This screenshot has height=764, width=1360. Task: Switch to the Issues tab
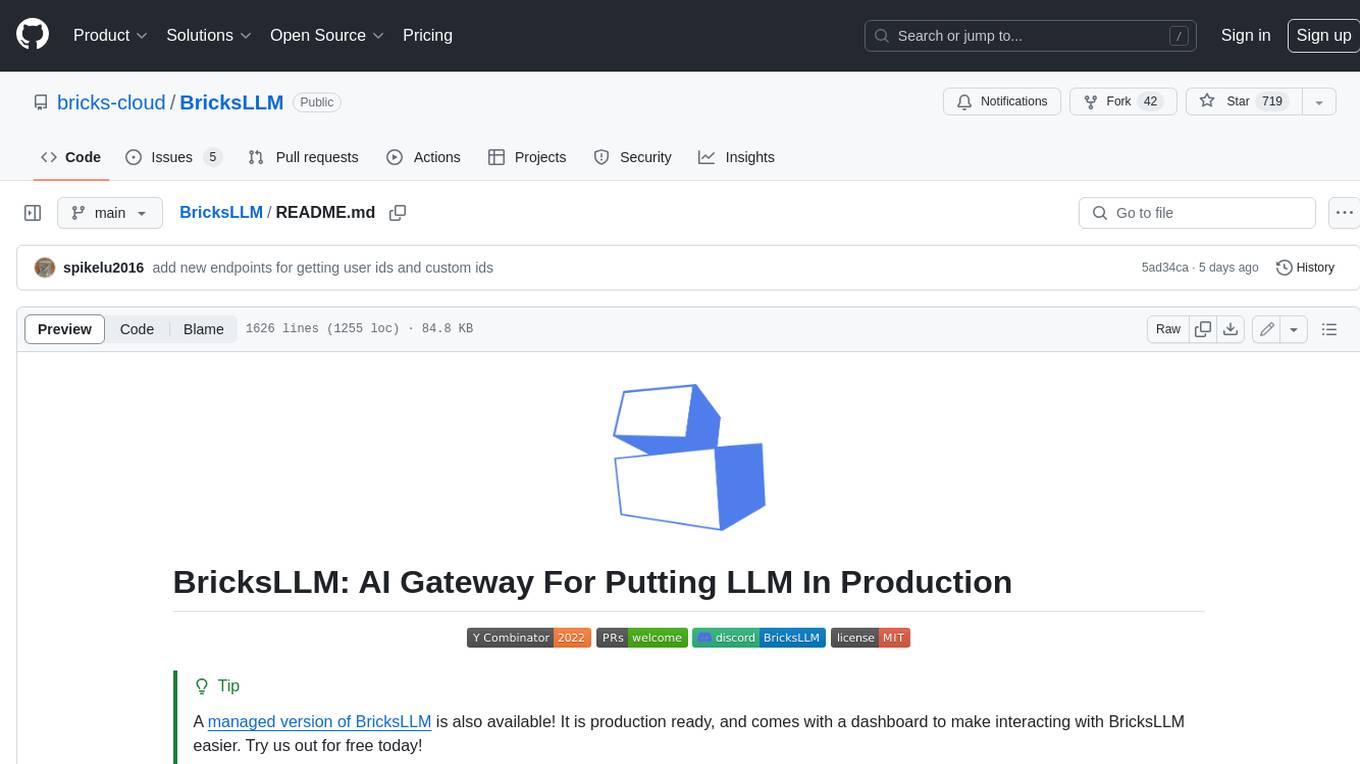[172, 157]
